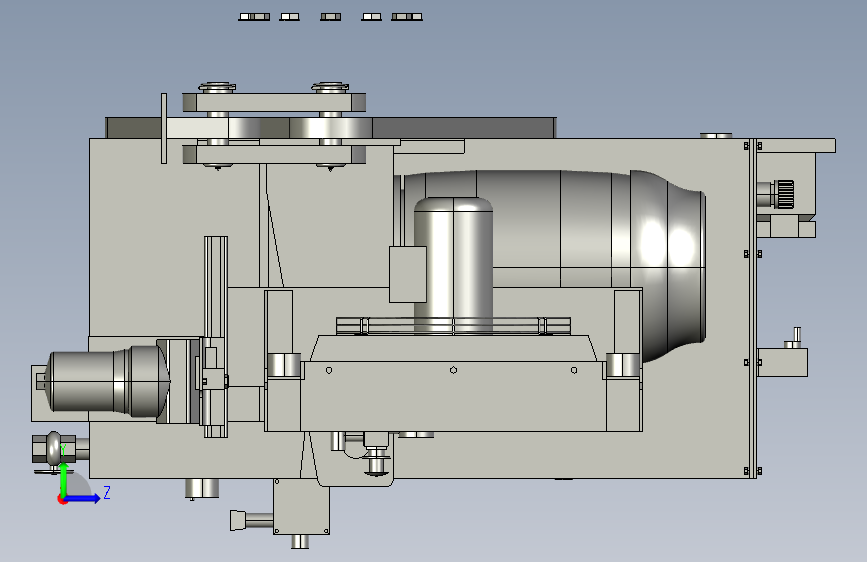867x562 pixels.
Task: Click the red origin ball of coordinate triad
Action: point(62,499)
